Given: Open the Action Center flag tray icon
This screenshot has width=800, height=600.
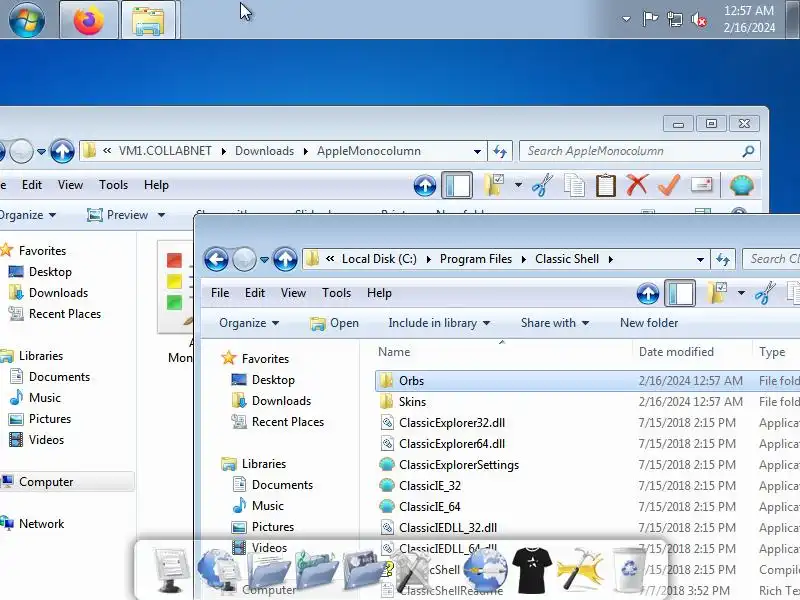Looking at the screenshot, I should [650, 20].
